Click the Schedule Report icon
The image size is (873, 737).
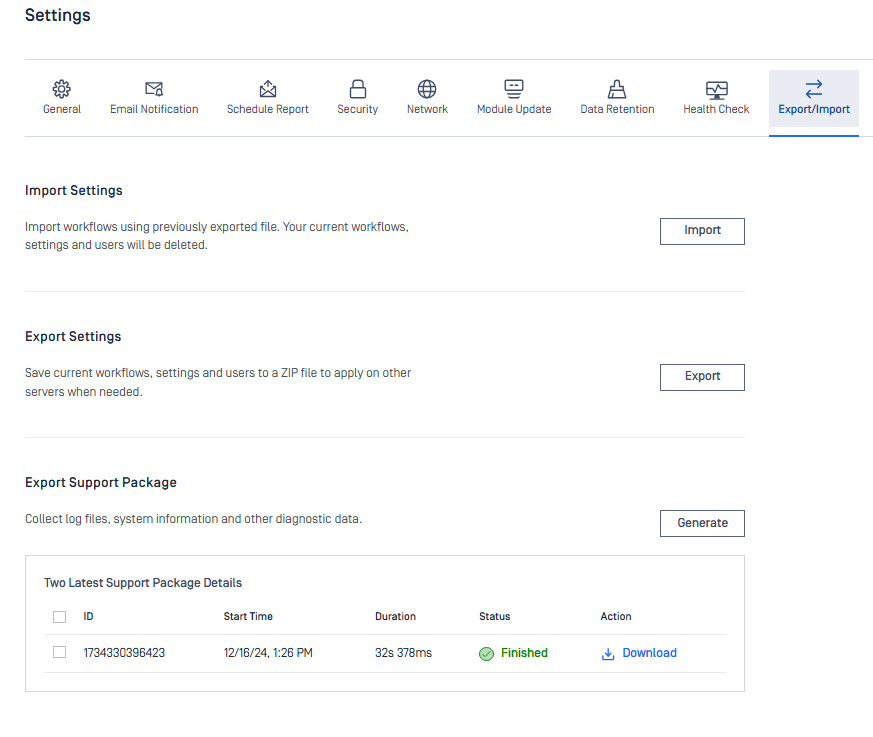pos(268,89)
